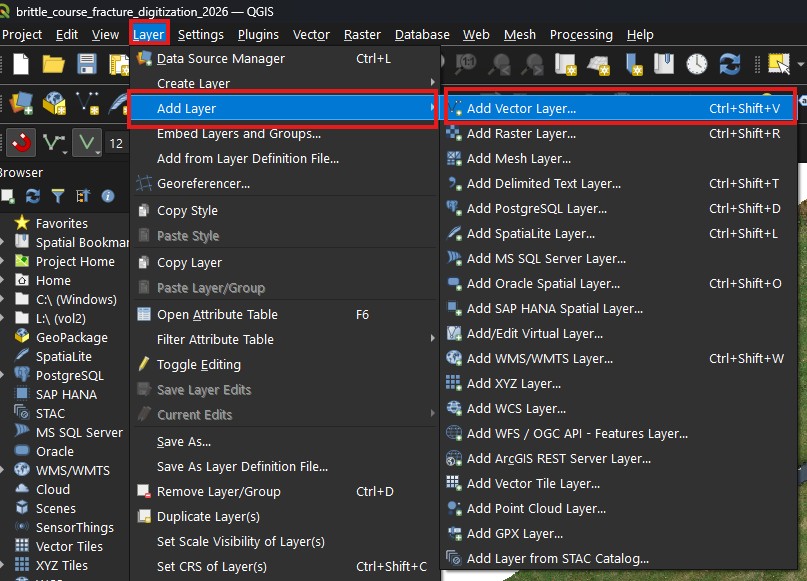Open the Vector menu
The height and width of the screenshot is (581, 807).
(311, 34)
